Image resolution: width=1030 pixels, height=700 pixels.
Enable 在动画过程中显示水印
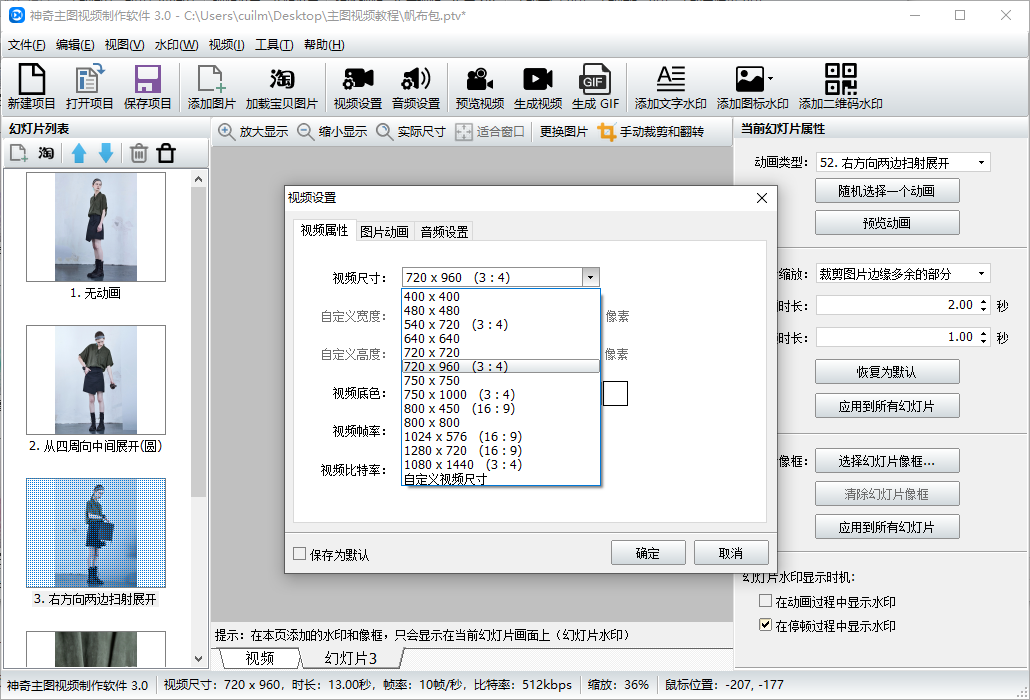[x=765, y=601]
